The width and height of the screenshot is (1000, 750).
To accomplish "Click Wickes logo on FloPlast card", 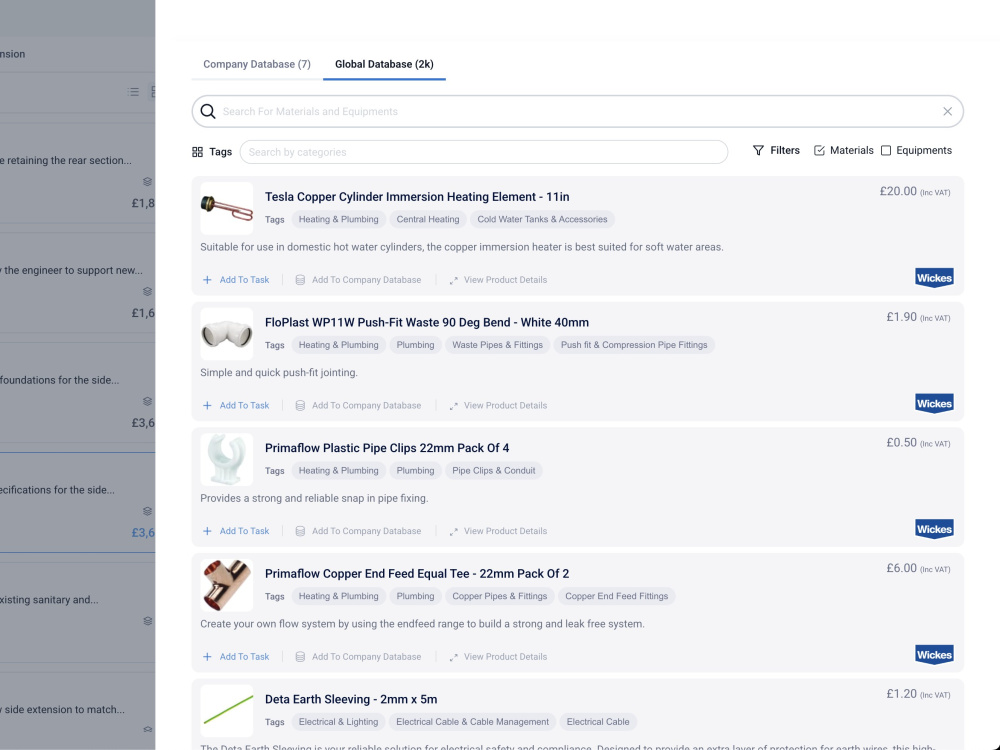I will tap(934, 404).
